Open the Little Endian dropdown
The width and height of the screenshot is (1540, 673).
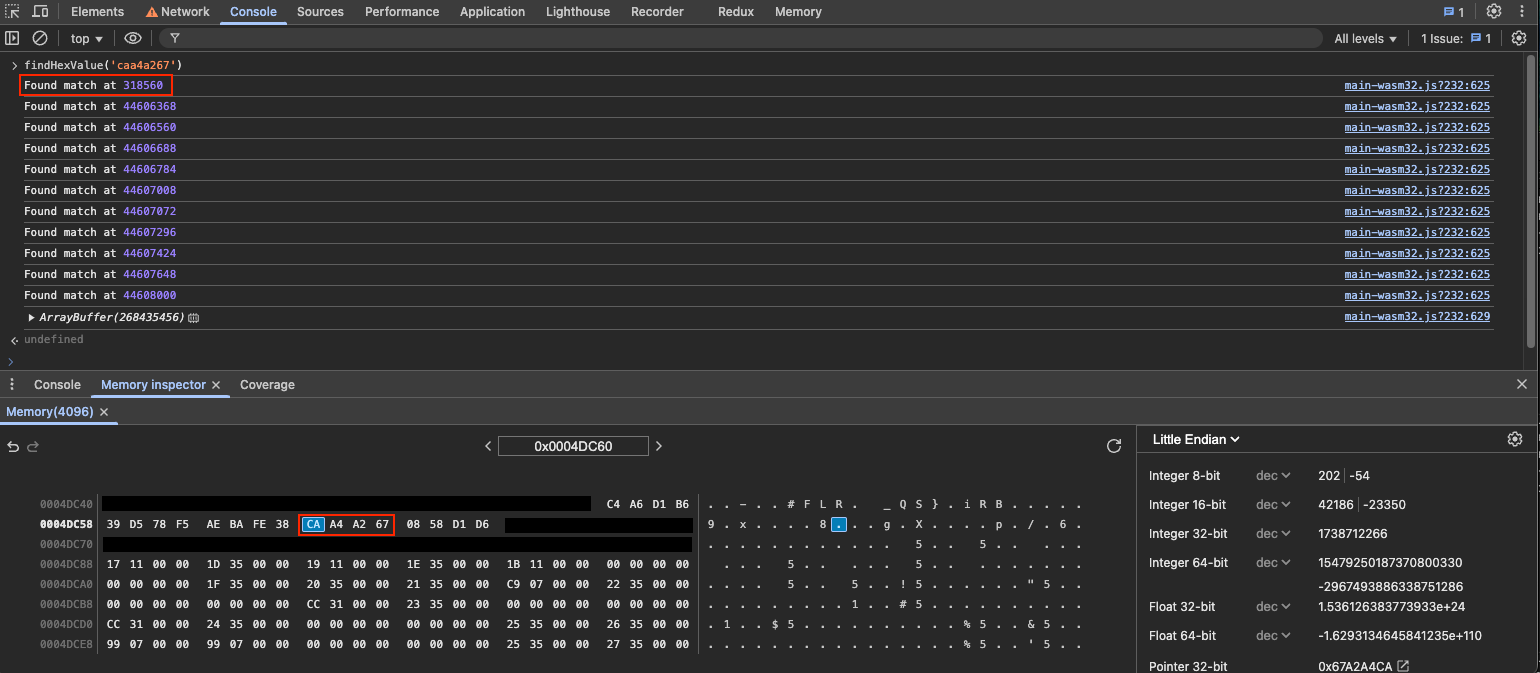[1196, 439]
